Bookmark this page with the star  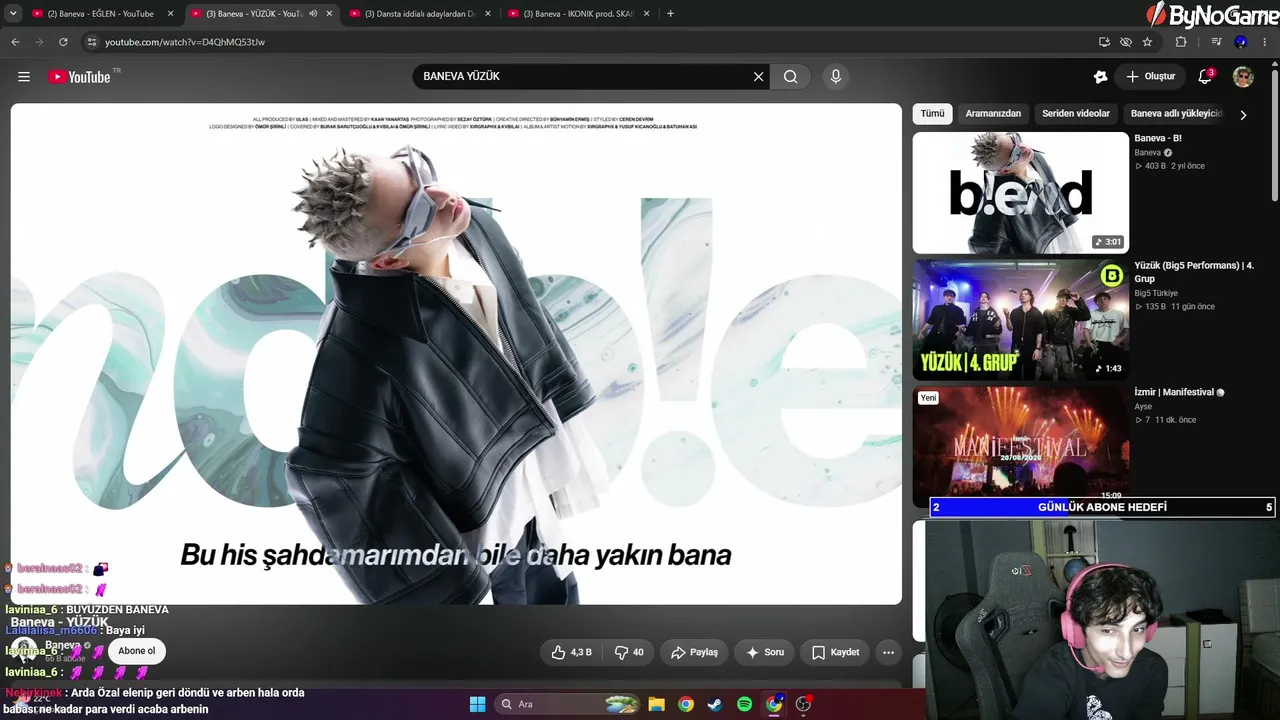(x=1147, y=42)
